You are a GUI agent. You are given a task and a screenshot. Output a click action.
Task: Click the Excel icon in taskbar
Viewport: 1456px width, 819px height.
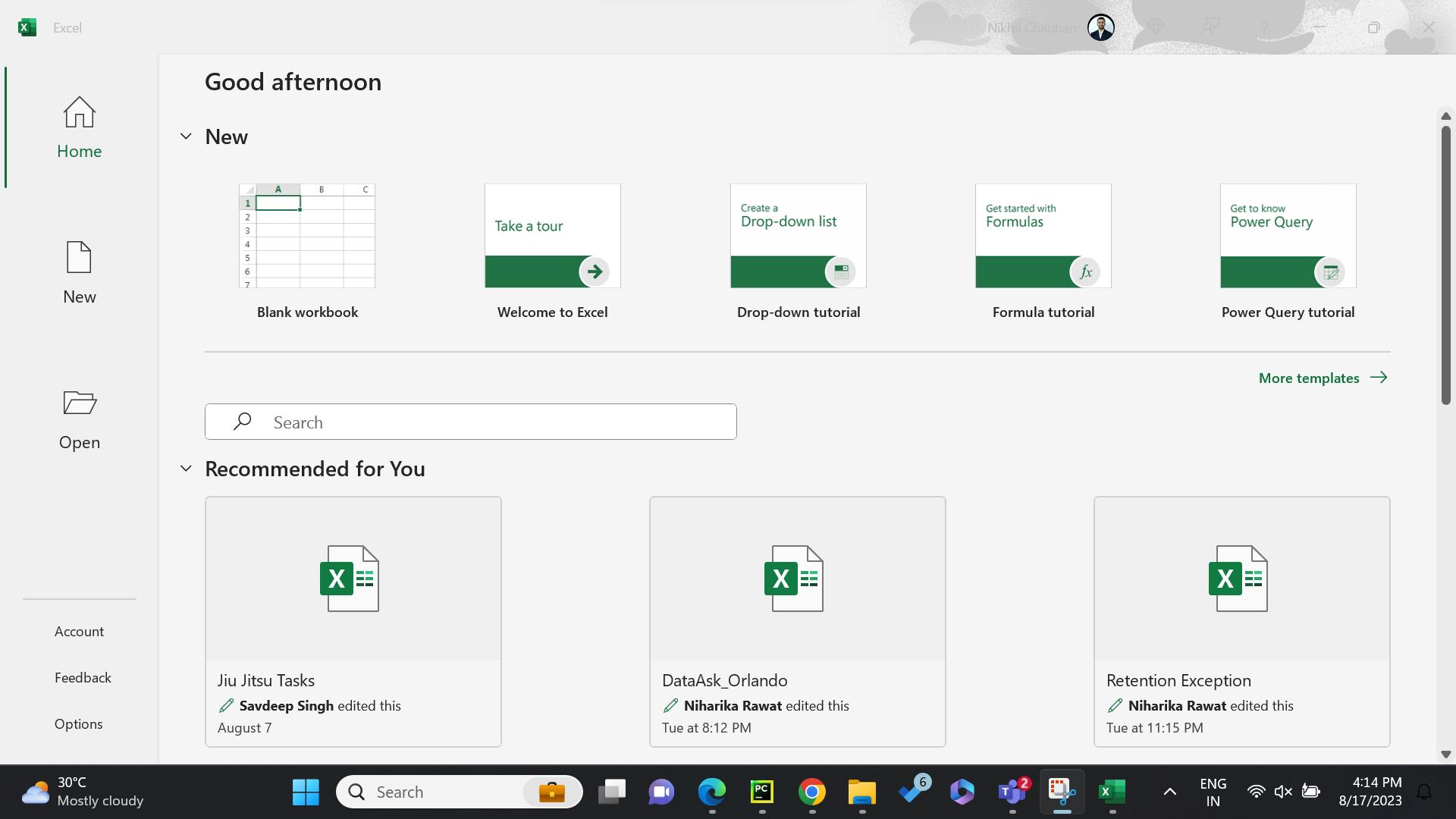pos(1112,792)
